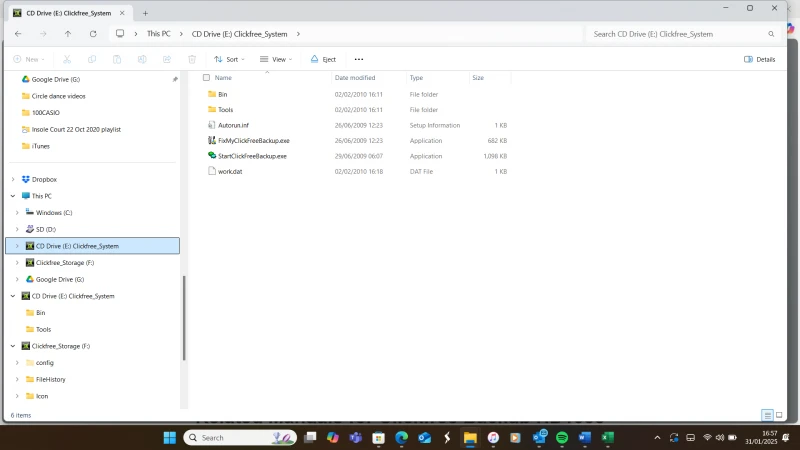Expand the Icon folder node
This screenshot has width=800, height=450.
click(x=17, y=396)
